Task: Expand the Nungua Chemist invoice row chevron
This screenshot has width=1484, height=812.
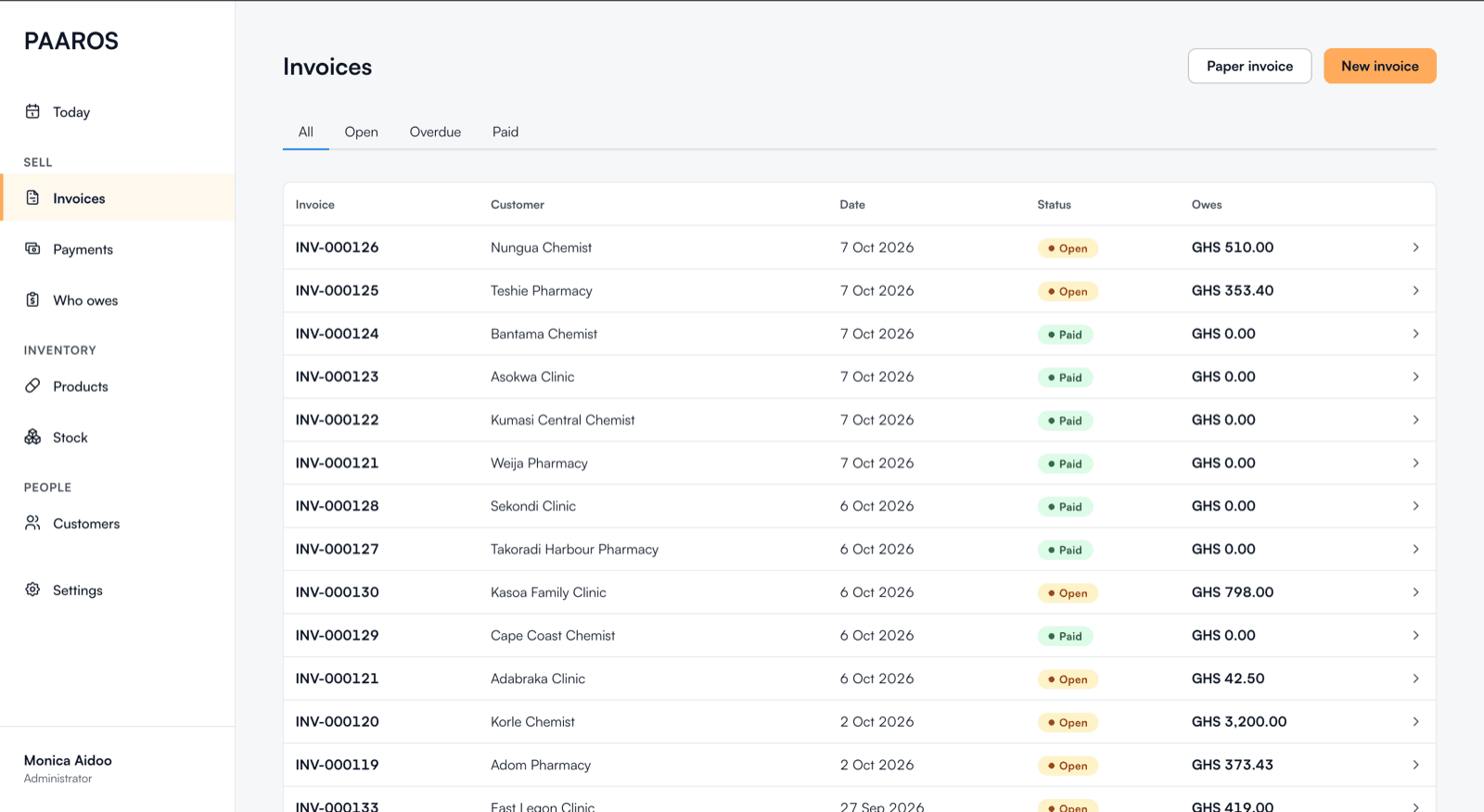Action: tap(1415, 247)
